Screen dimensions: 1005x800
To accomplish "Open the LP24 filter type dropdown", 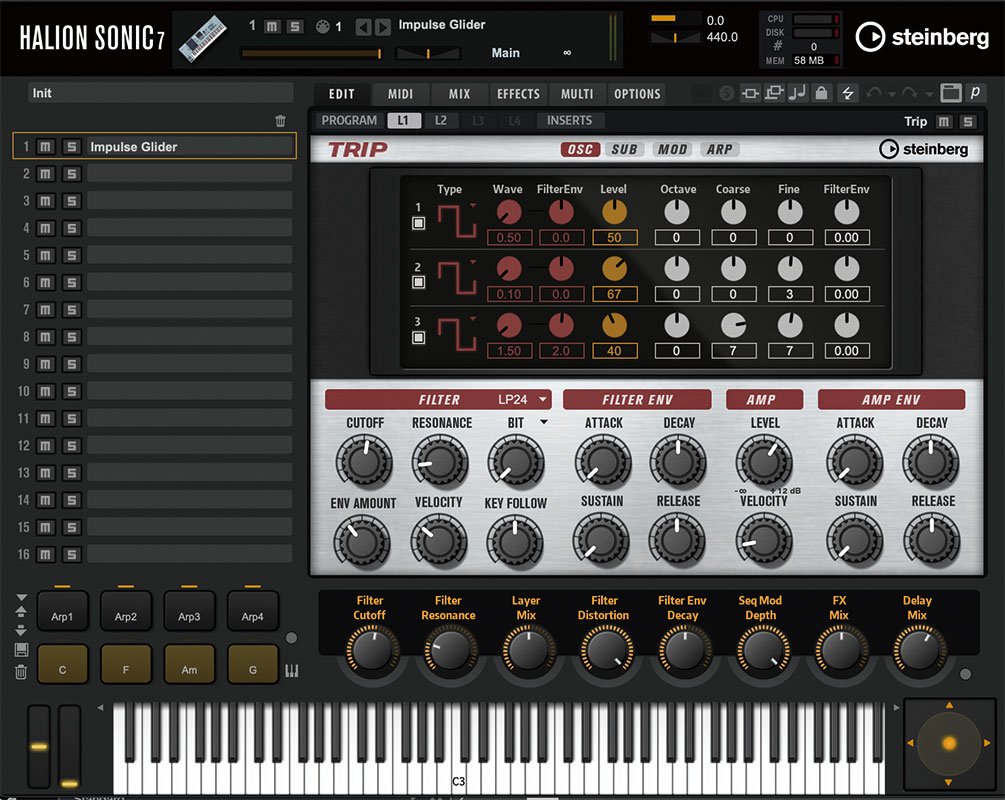I will tap(524, 399).
